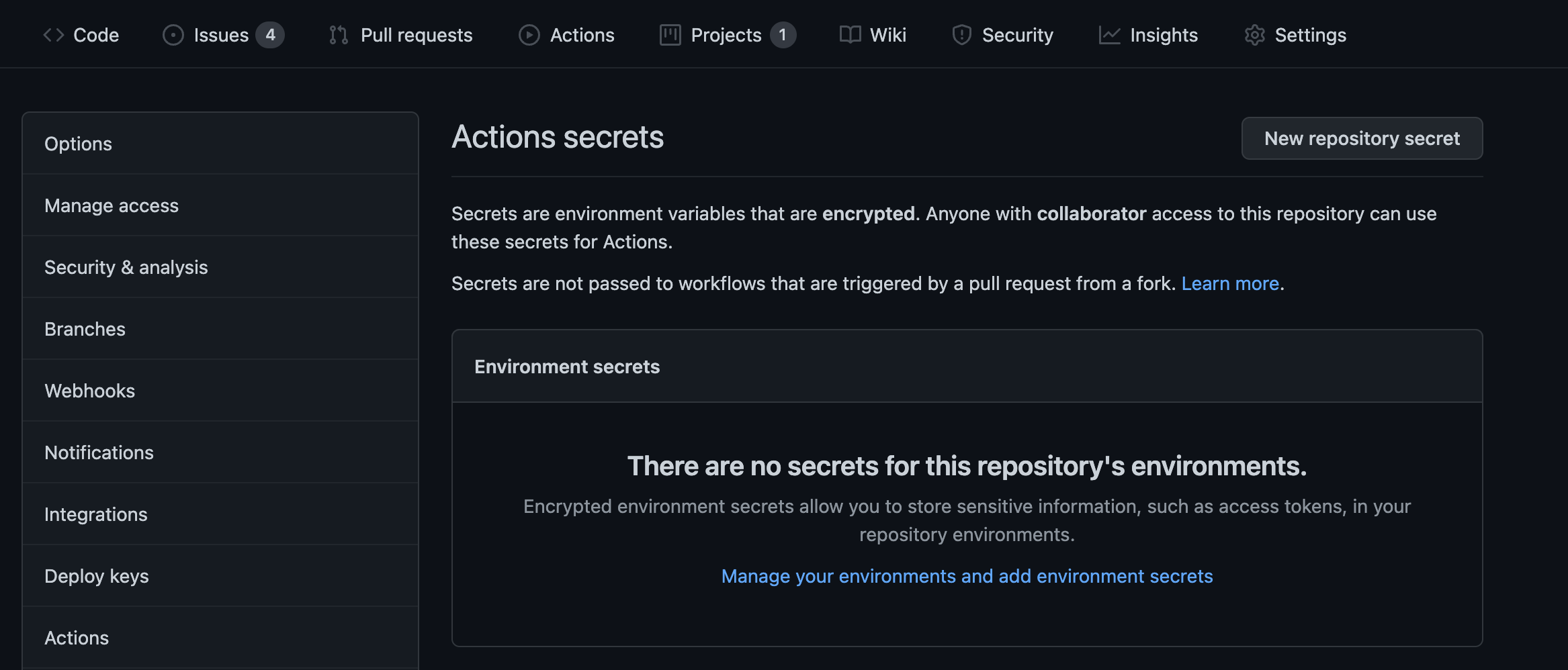1568x670 pixels.
Task: Click the Issues circle icon
Action: 173,34
